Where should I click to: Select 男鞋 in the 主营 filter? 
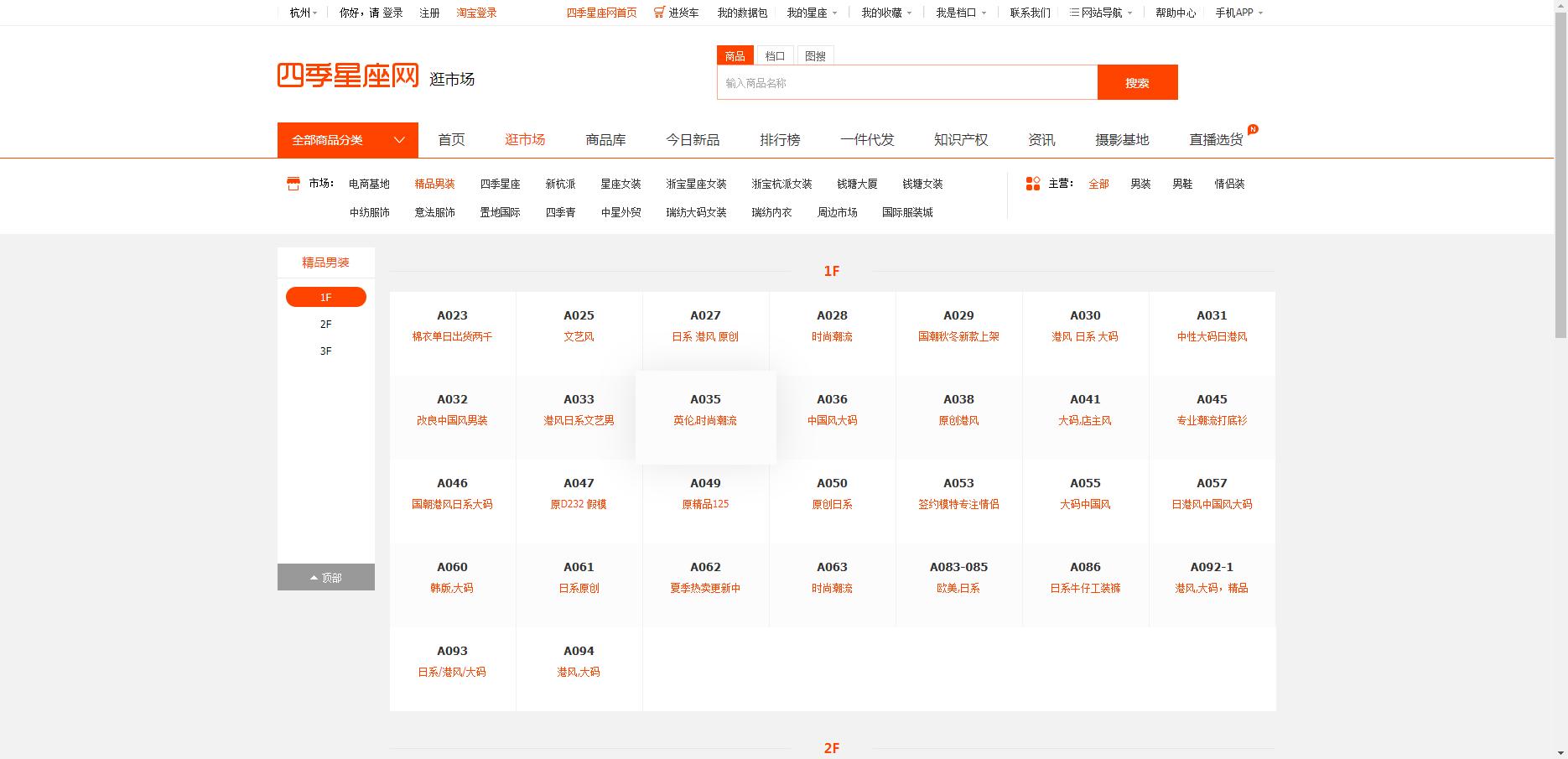[1182, 184]
